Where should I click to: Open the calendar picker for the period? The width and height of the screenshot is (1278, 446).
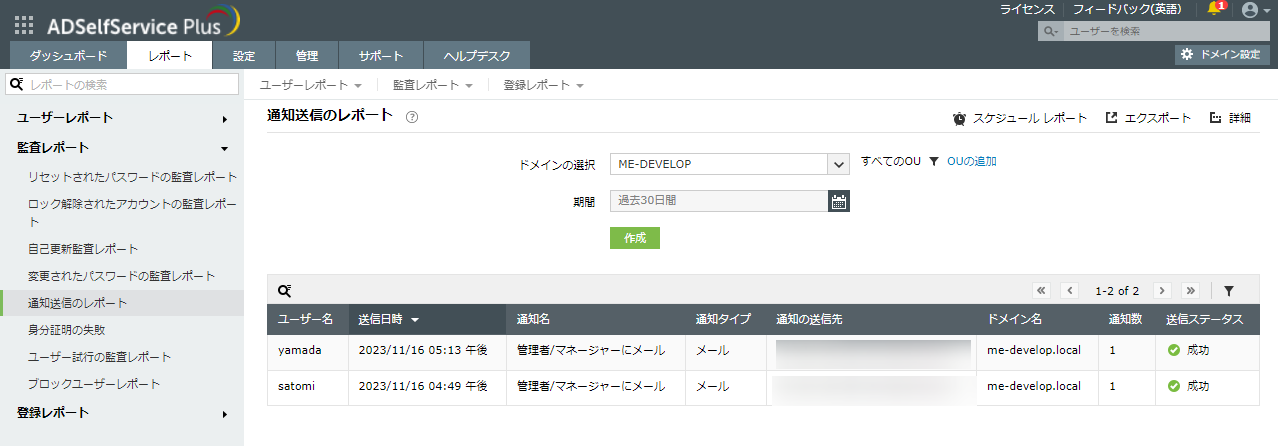[839, 201]
